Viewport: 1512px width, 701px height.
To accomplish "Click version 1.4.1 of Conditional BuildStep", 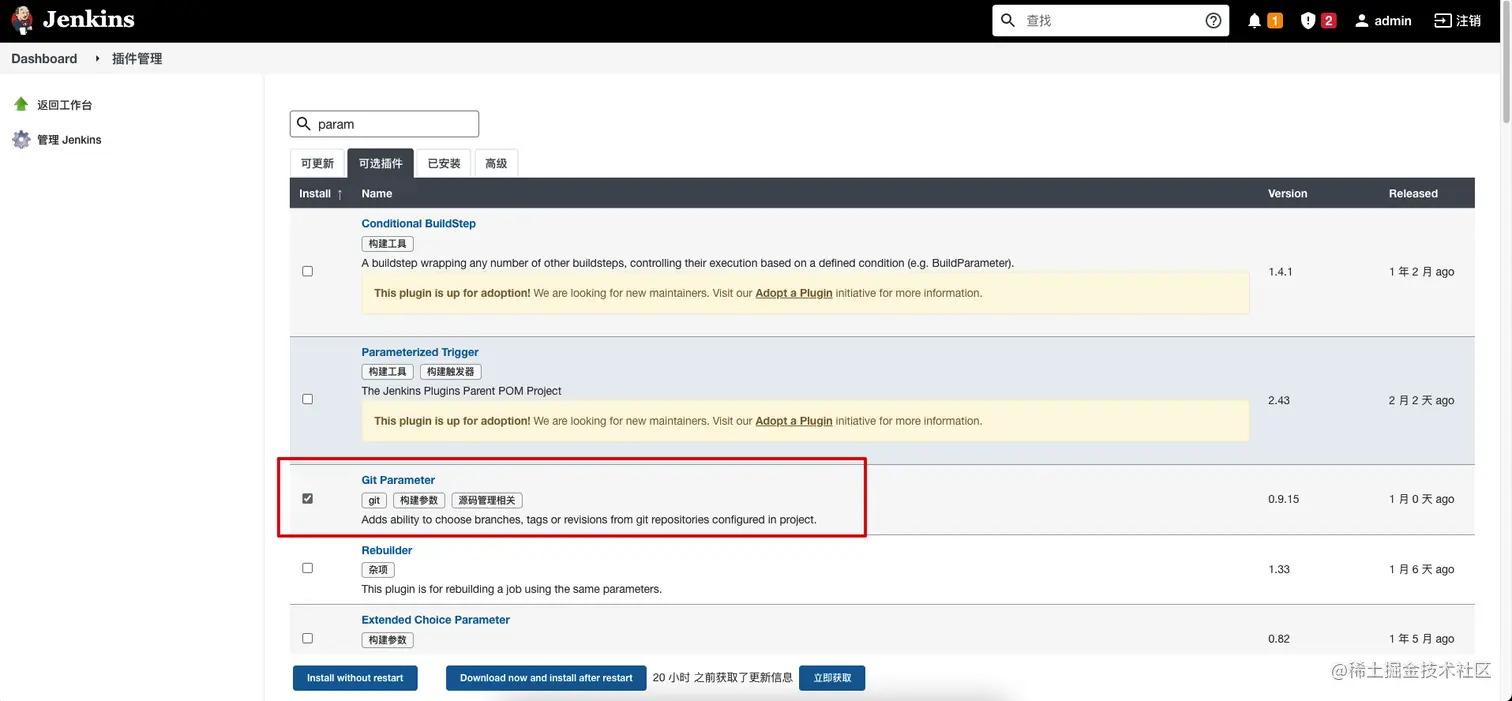I will 1280,272.
